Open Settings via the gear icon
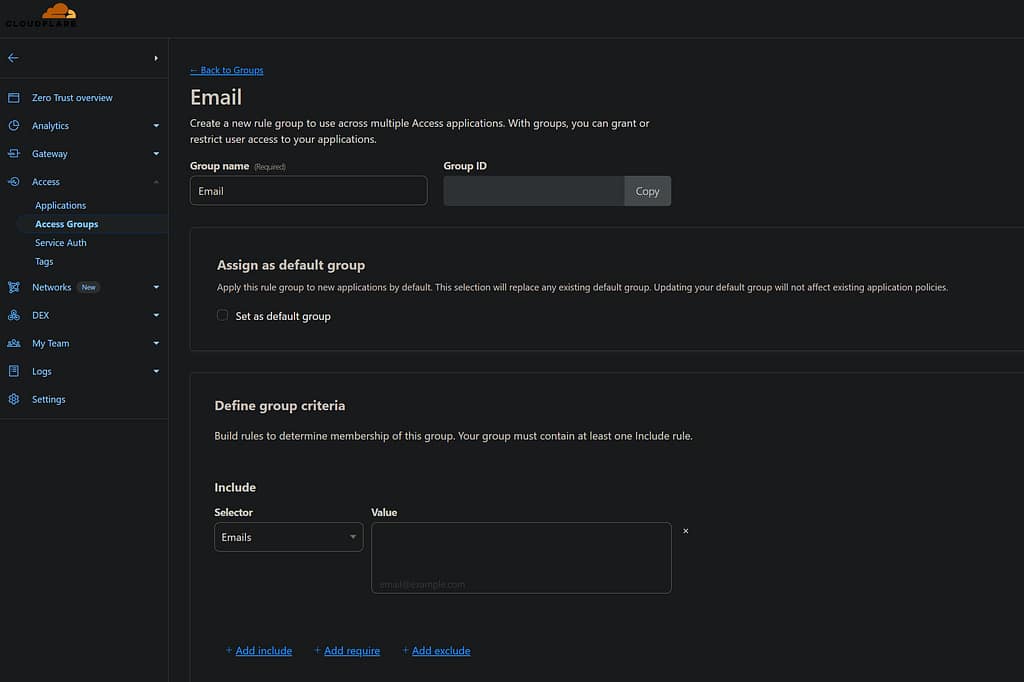 click(x=13, y=399)
